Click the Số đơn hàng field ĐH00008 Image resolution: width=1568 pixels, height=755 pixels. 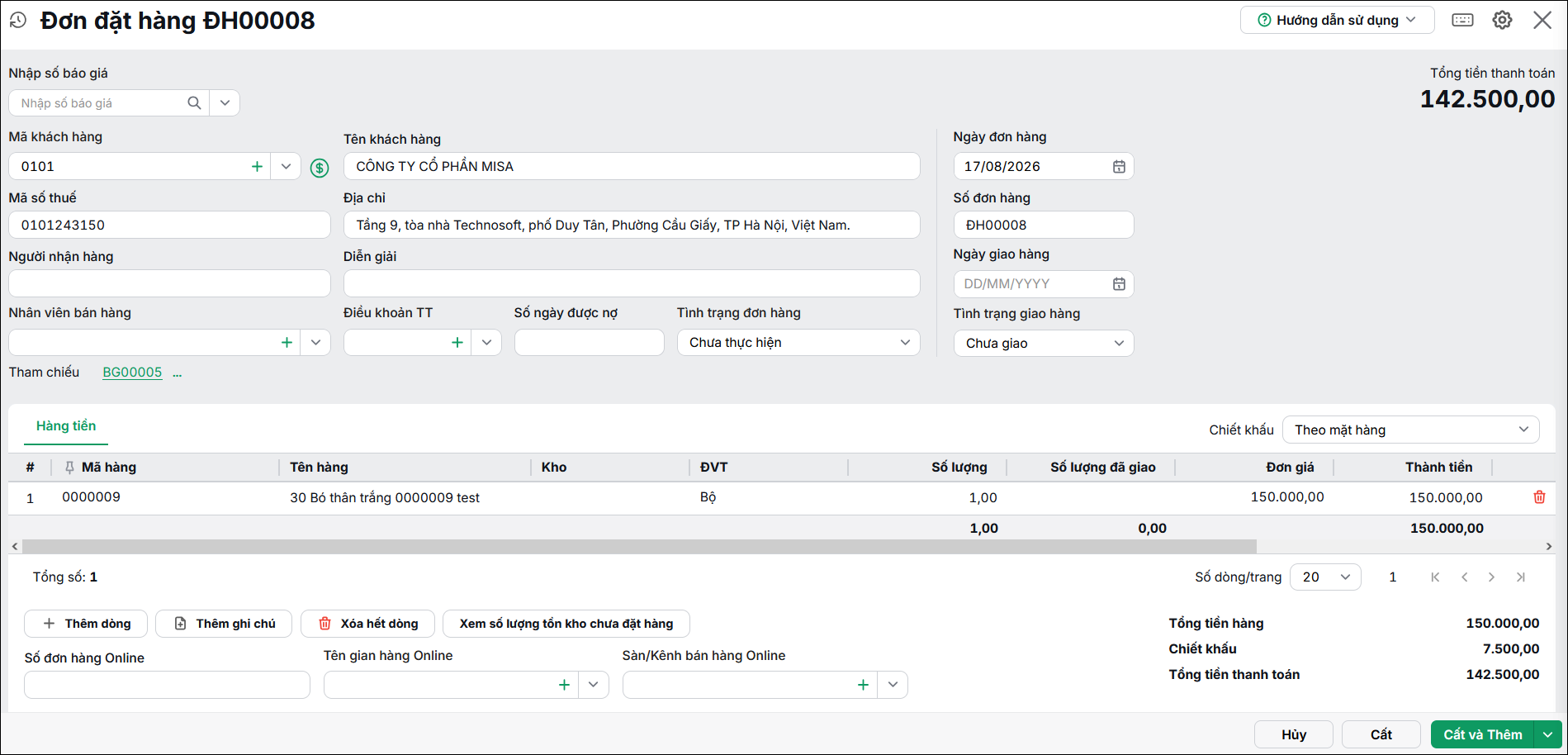tap(1044, 225)
